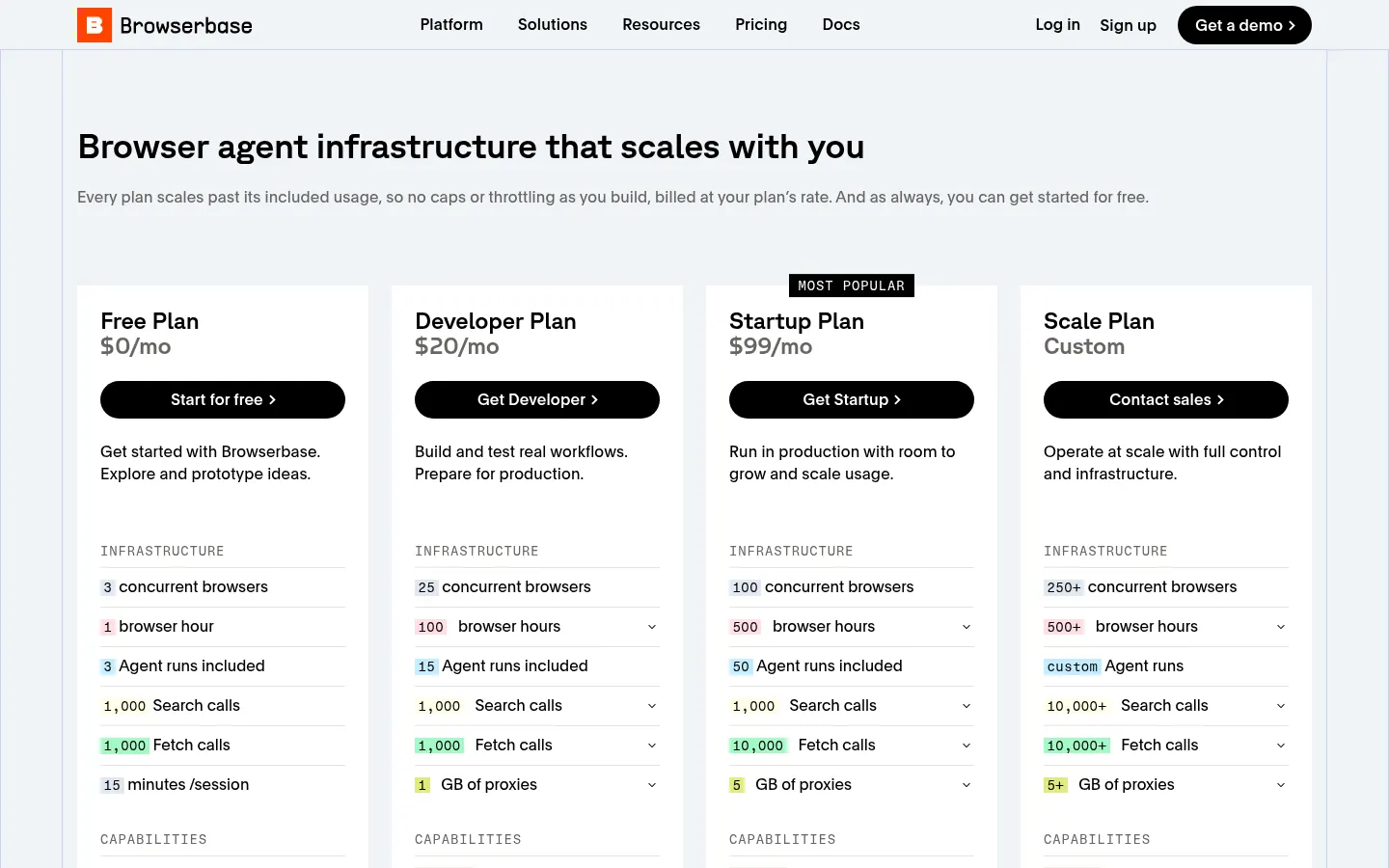
Task: Click the Developer Plan heading
Action: tap(496, 321)
